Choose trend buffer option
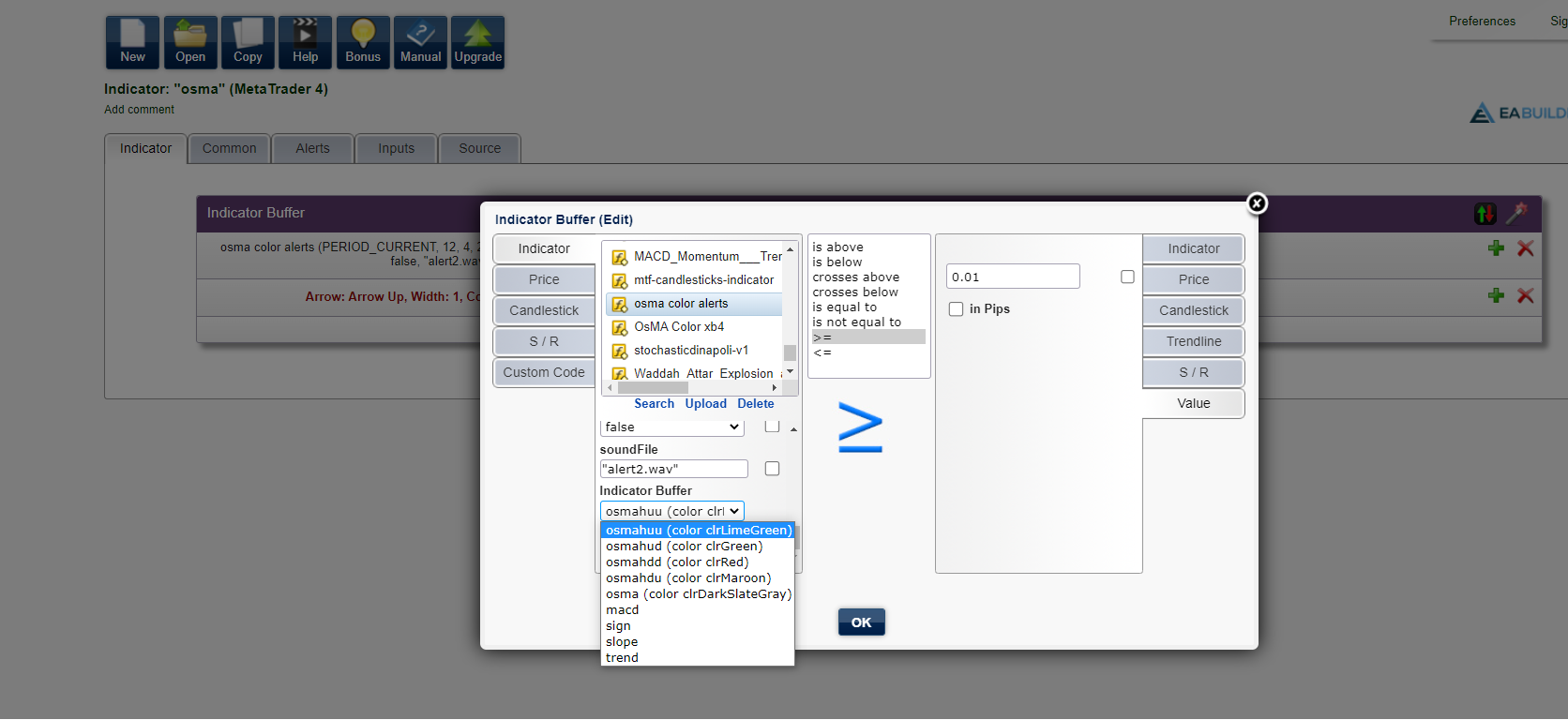The width and height of the screenshot is (1568, 720). pos(698,657)
